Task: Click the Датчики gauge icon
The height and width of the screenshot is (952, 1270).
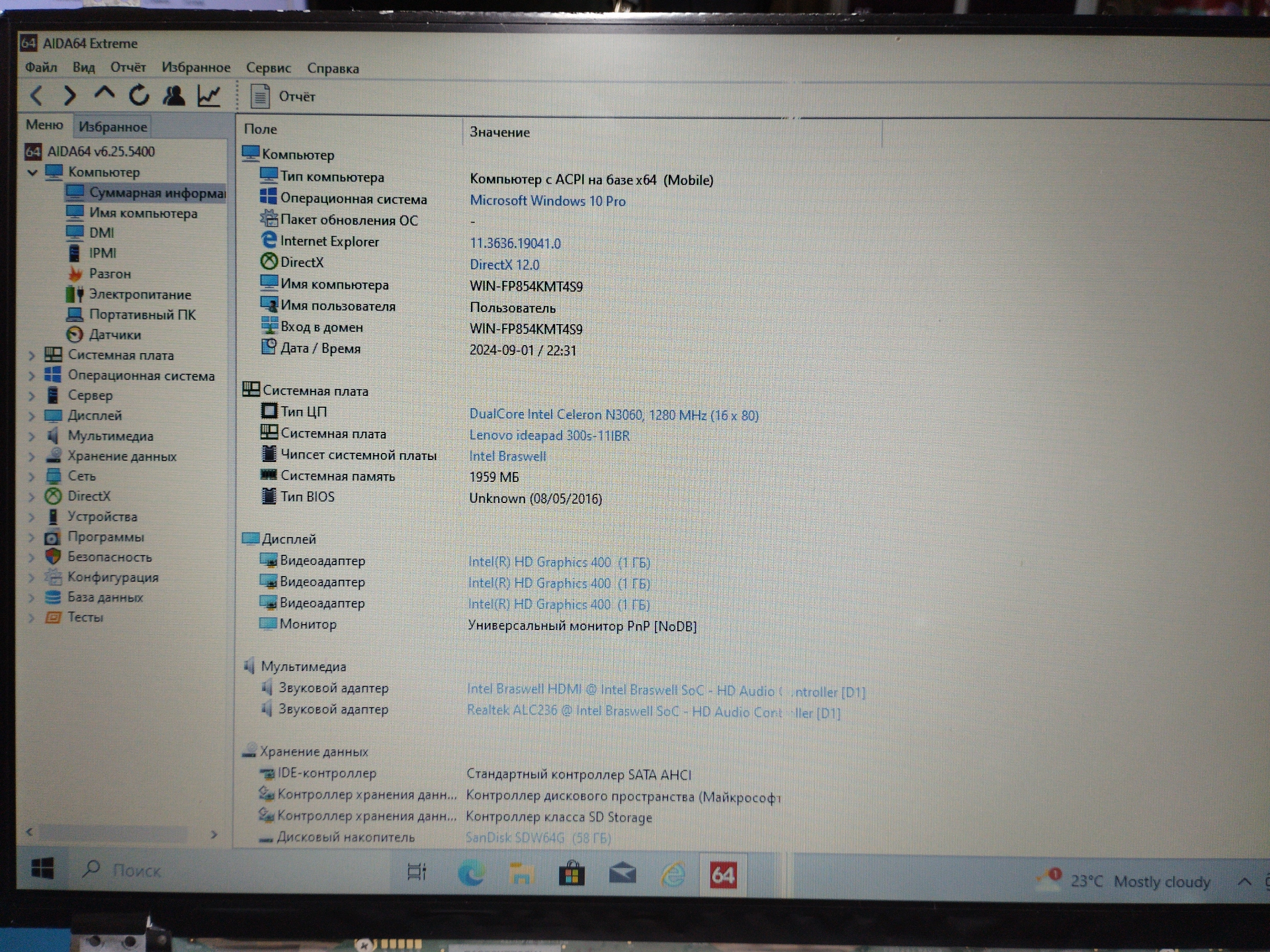Action: click(75, 335)
